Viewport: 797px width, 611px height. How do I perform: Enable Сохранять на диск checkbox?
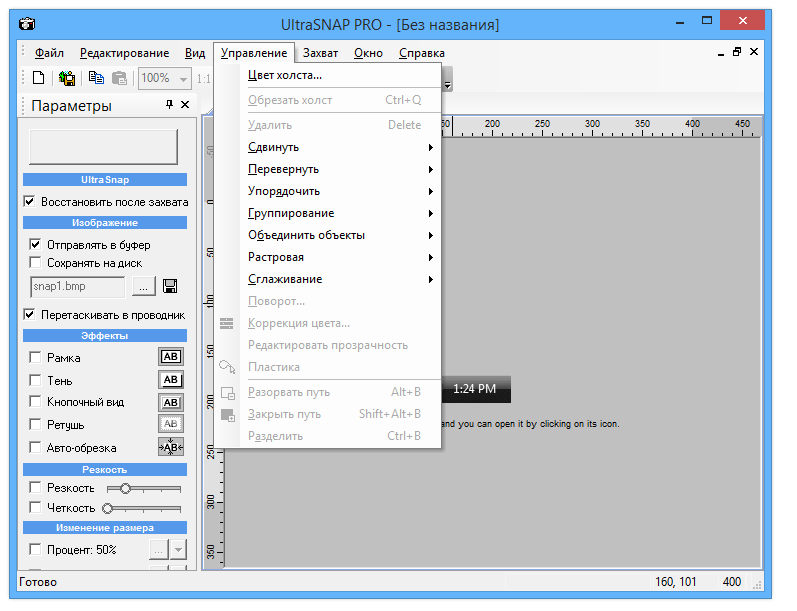coord(35,263)
